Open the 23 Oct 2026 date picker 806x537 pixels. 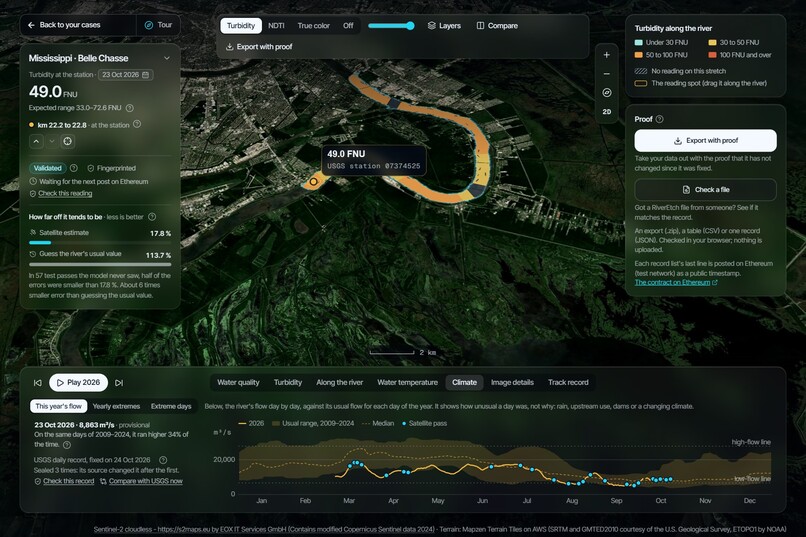pos(125,75)
